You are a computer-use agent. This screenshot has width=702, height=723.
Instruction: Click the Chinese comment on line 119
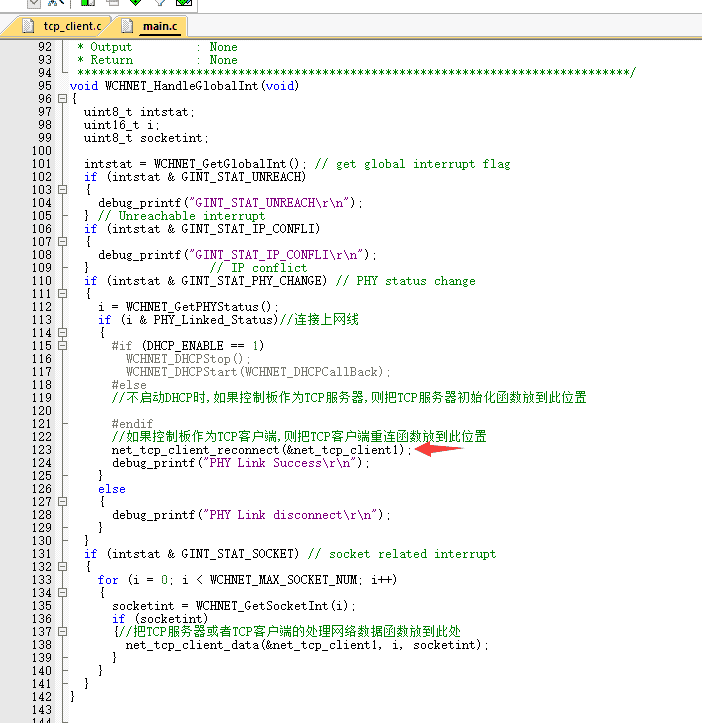[x=349, y=397]
